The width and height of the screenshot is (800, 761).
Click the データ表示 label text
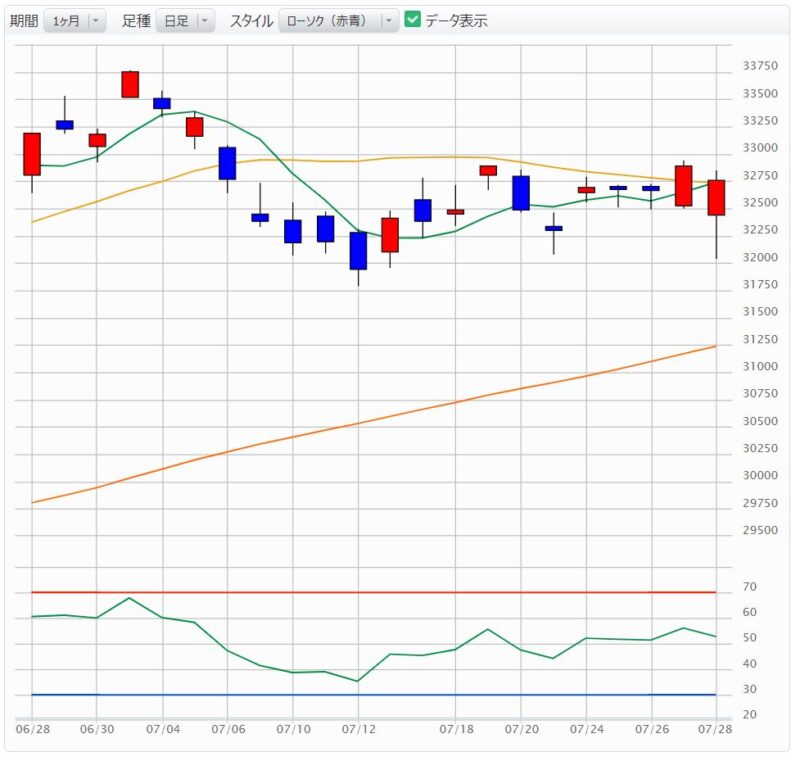(456, 21)
